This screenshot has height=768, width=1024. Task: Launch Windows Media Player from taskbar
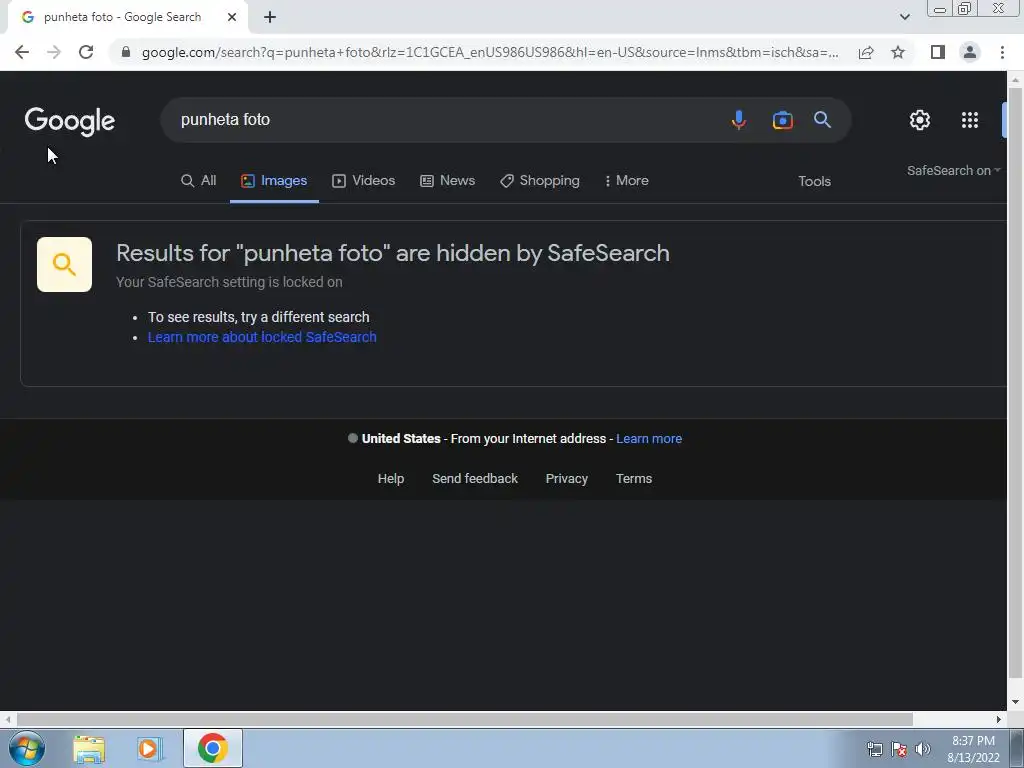[149, 748]
